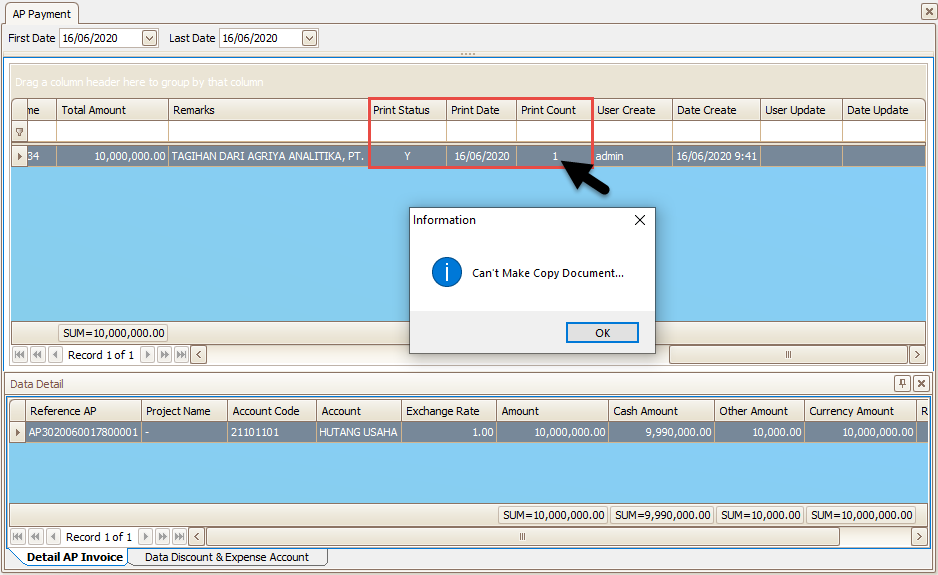Go to previous record in Data Detail navigator
938x575 pixels.
click(x=53, y=537)
